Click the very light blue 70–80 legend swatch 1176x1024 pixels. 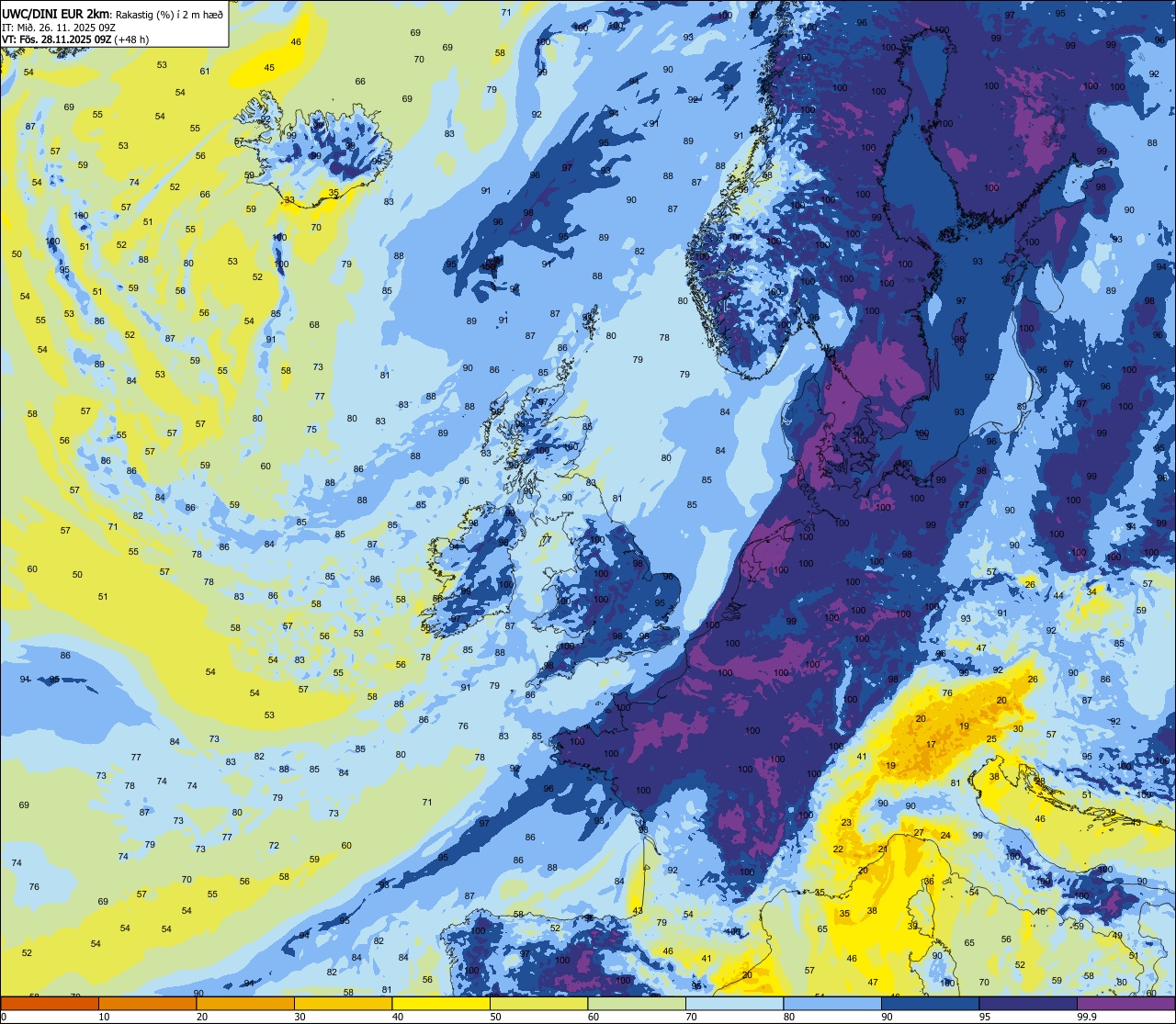pos(734,1003)
